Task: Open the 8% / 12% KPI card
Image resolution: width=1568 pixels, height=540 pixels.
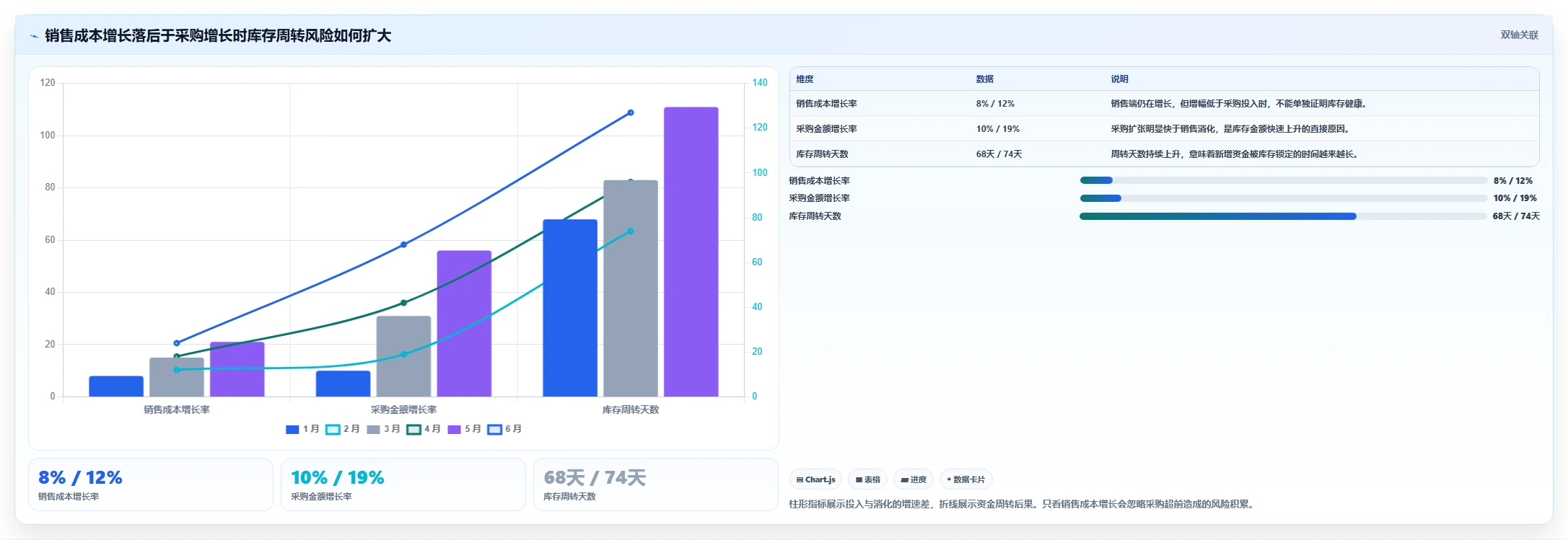Action: (151, 484)
